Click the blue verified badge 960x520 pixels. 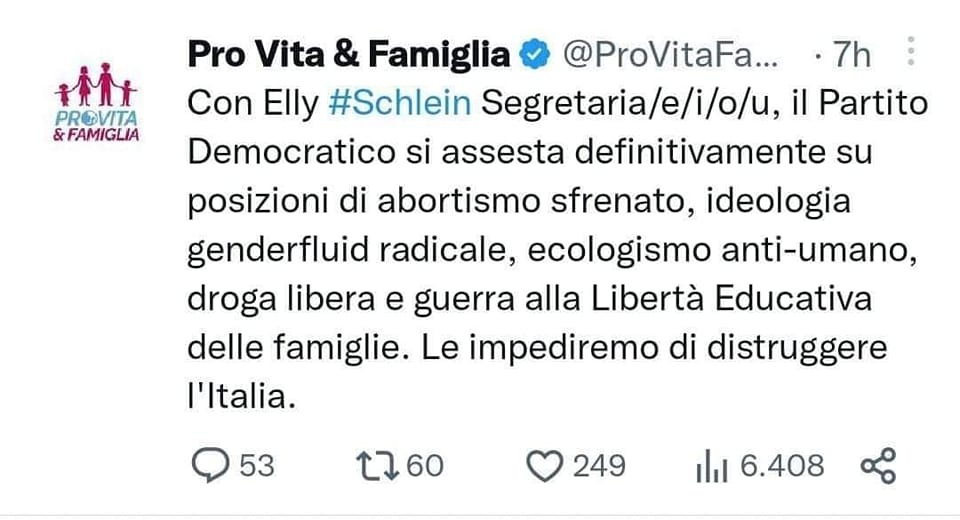click(x=536, y=56)
